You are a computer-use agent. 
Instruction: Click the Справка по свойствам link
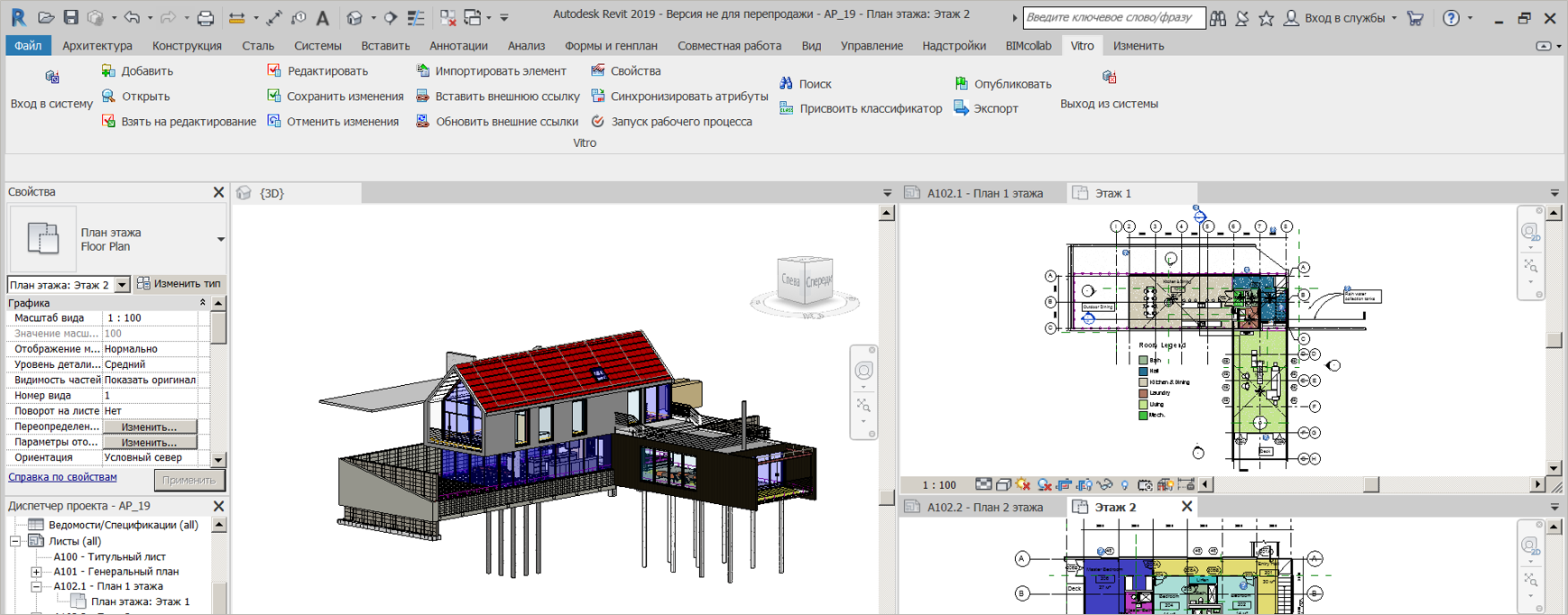click(x=62, y=477)
